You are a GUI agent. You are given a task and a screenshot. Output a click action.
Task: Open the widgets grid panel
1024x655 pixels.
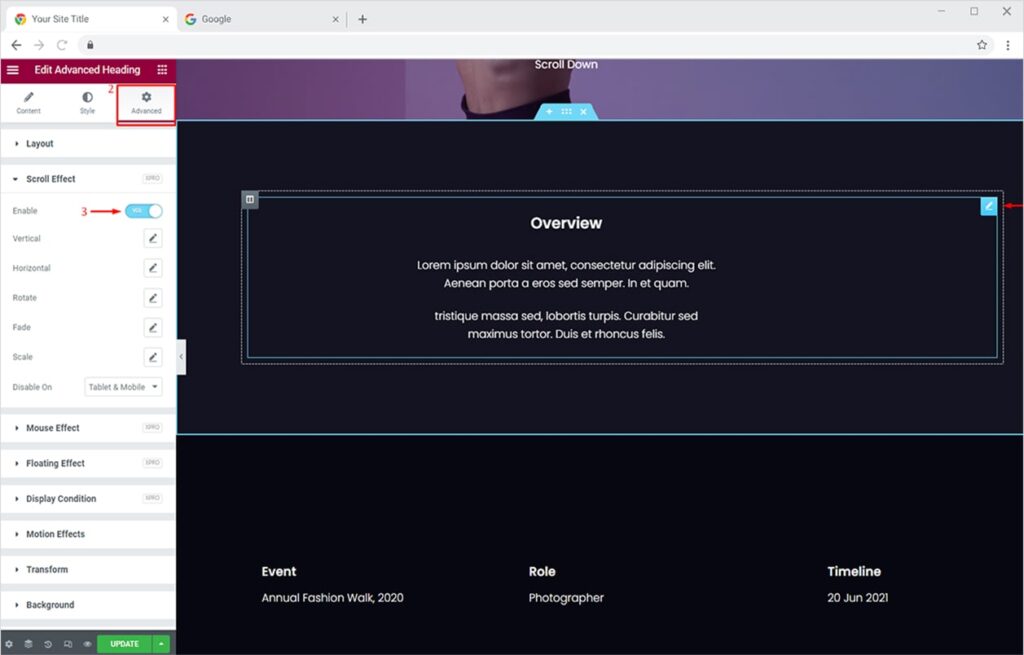tap(162, 70)
